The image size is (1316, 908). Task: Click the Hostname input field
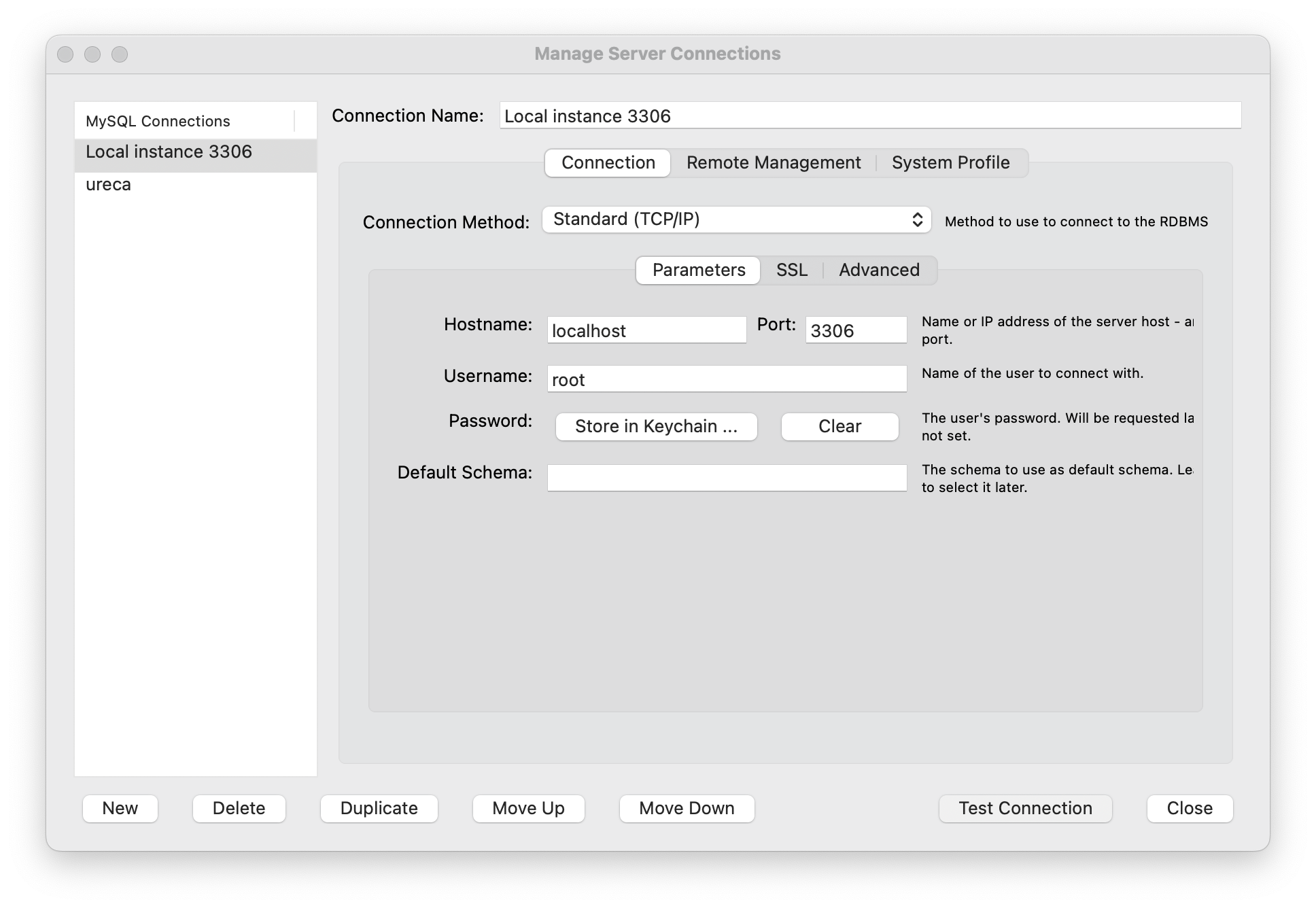(x=646, y=330)
